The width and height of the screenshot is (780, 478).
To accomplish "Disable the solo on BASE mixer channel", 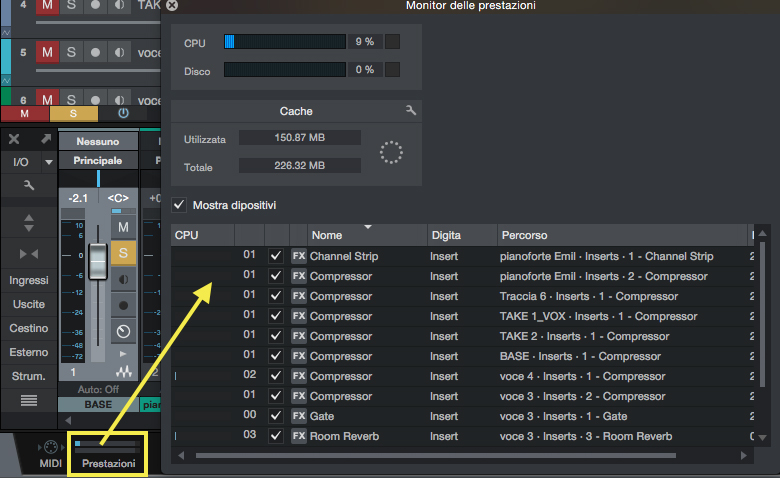I will click(123, 253).
